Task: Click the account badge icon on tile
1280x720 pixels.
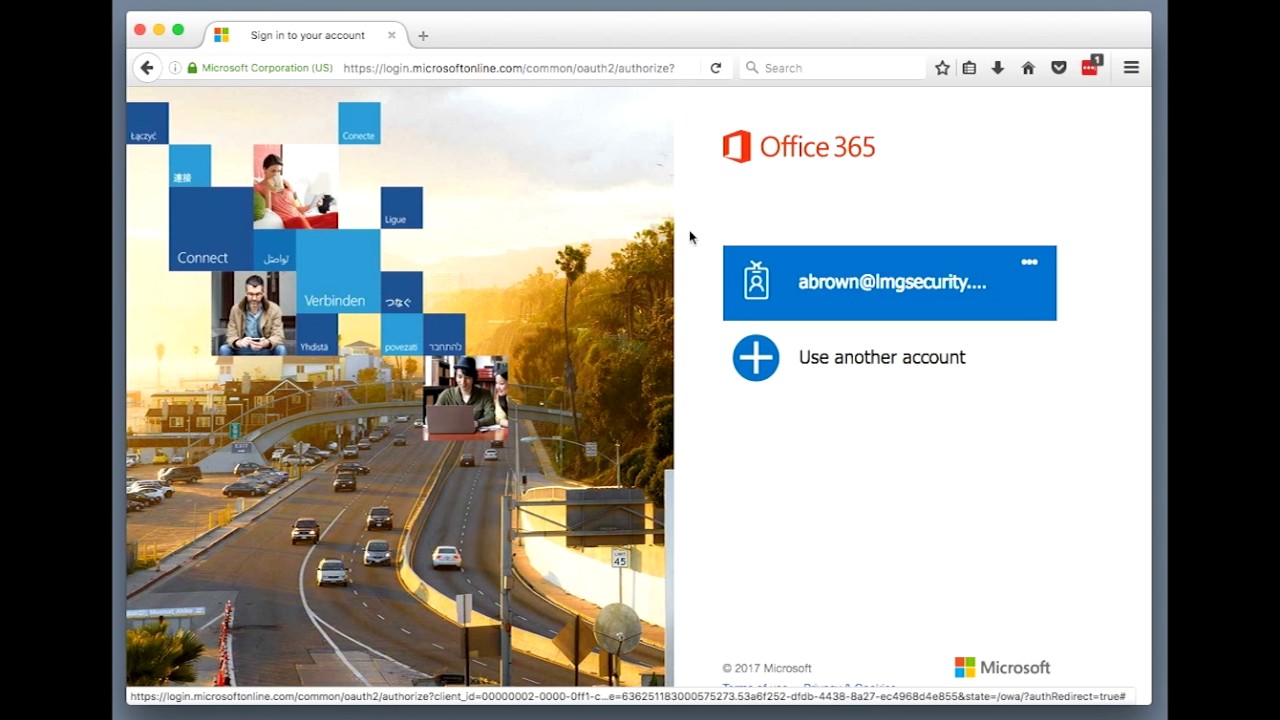Action: (x=757, y=281)
